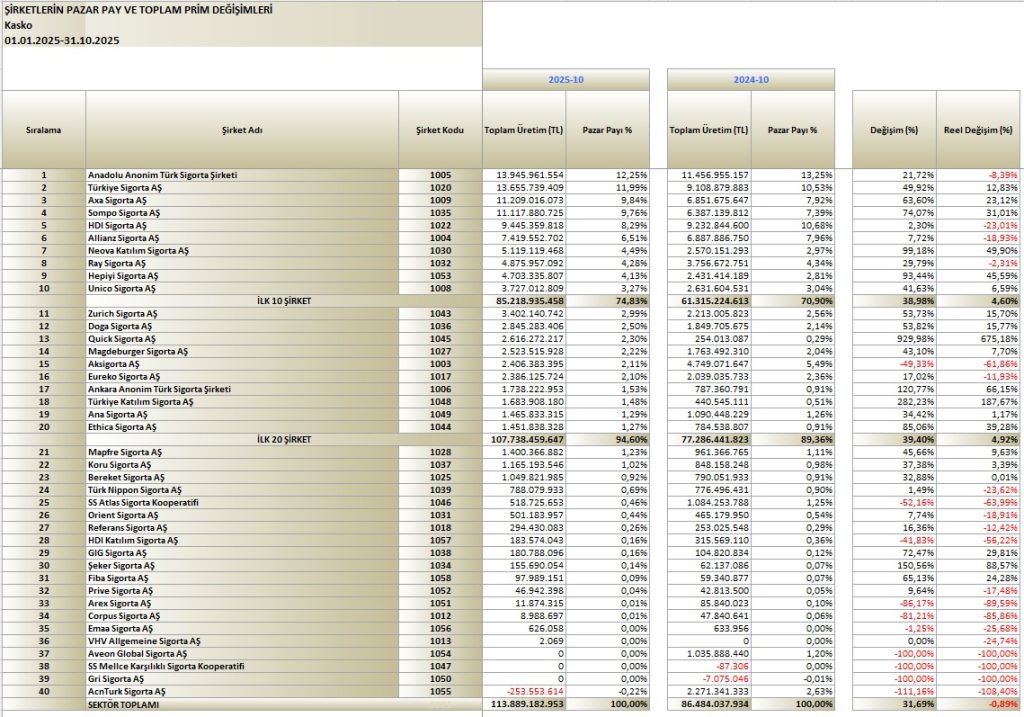Click the 2025-10 period header

coord(566,79)
